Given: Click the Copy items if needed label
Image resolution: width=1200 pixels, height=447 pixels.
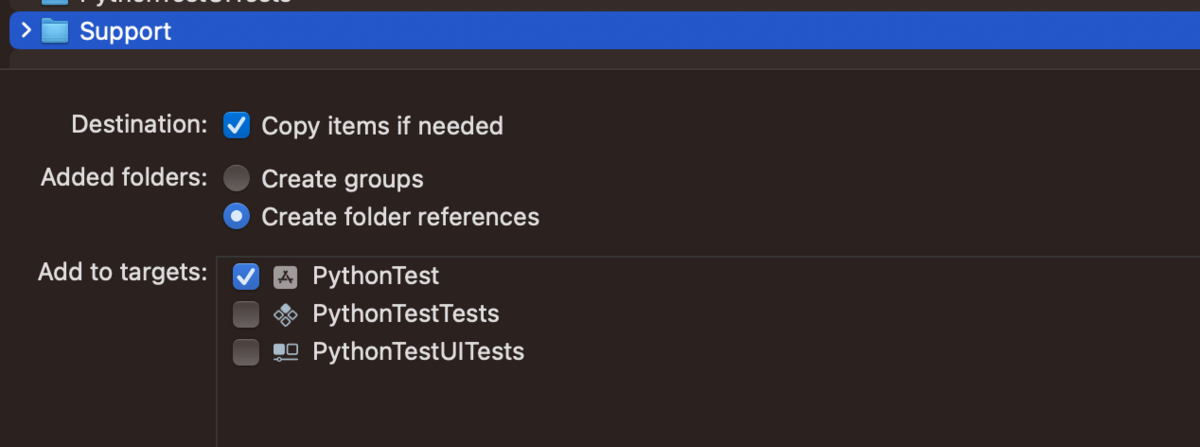Looking at the screenshot, I should [x=382, y=126].
